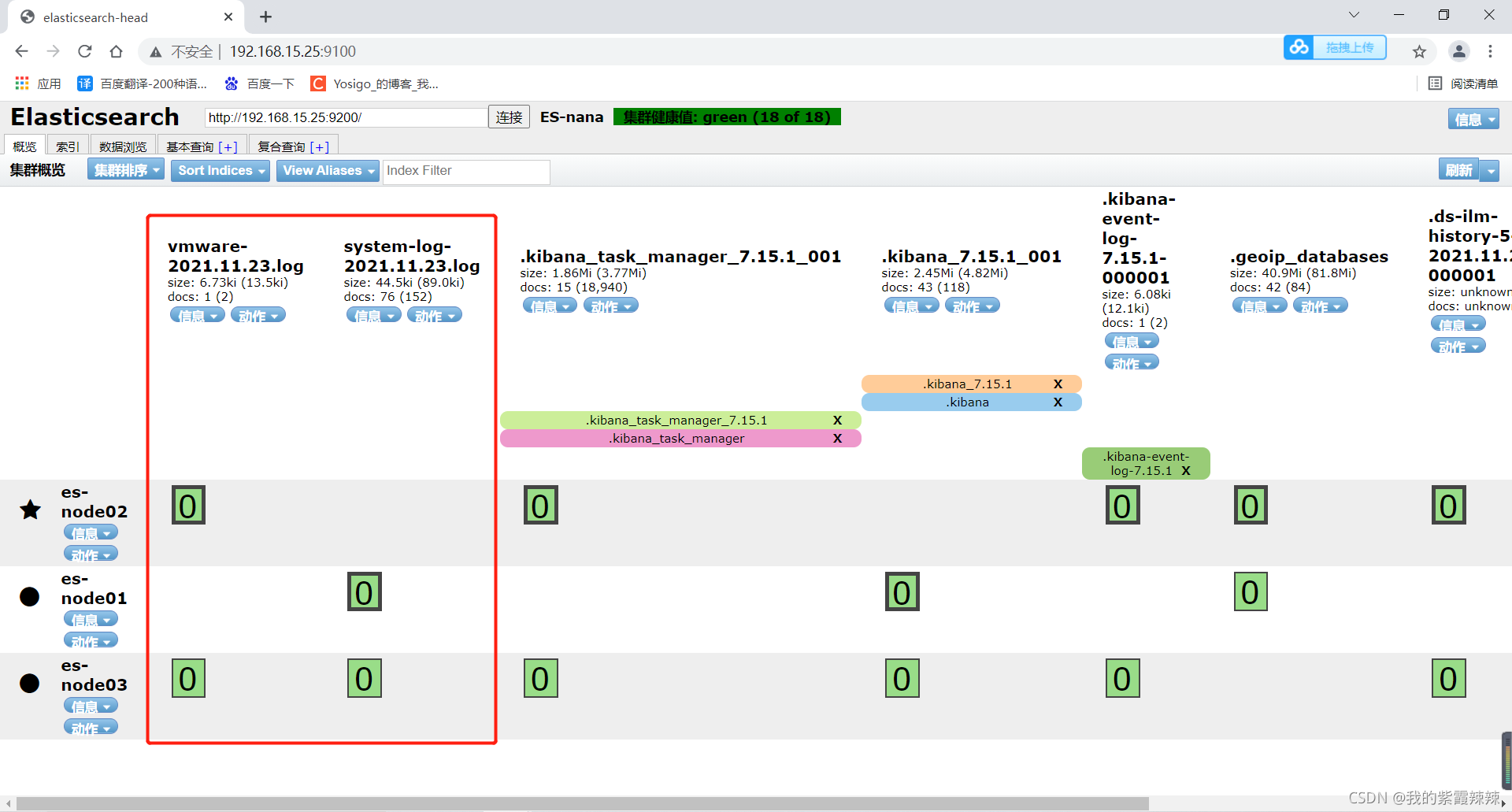Open Info dropdown for es-node03

click(x=91, y=706)
